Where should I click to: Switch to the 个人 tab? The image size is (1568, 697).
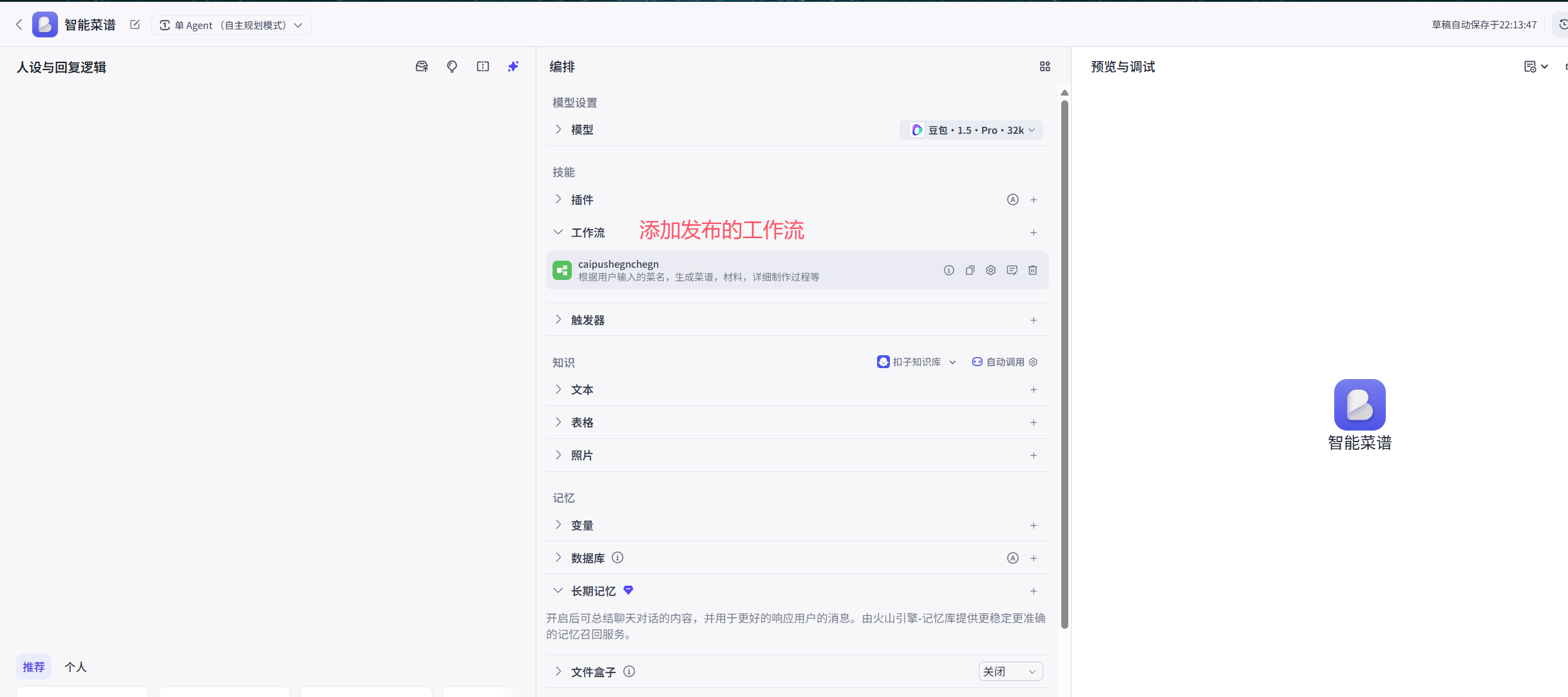75,667
